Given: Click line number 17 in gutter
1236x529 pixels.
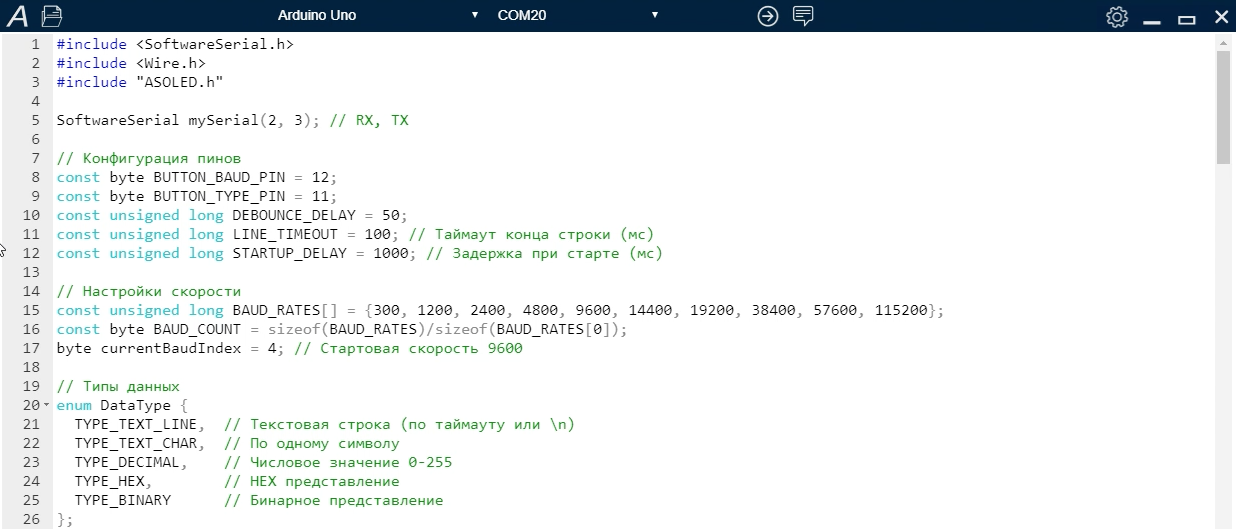Looking at the screenshot, I should [31, 348].
